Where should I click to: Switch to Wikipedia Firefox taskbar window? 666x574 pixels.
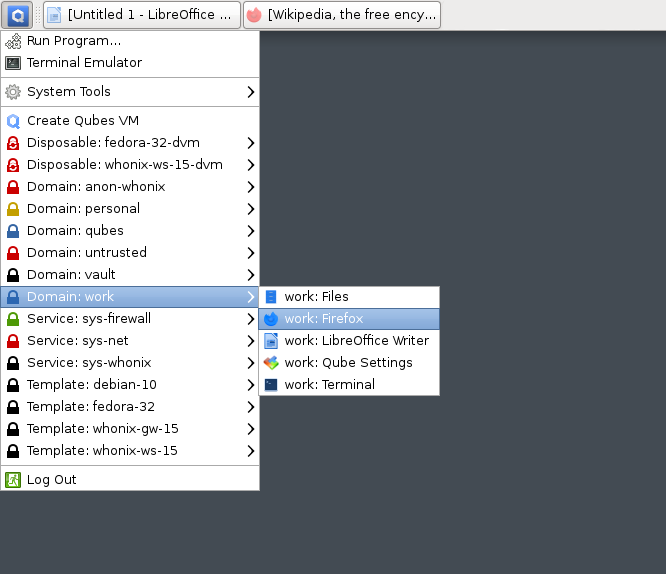[x=342, y=15]
